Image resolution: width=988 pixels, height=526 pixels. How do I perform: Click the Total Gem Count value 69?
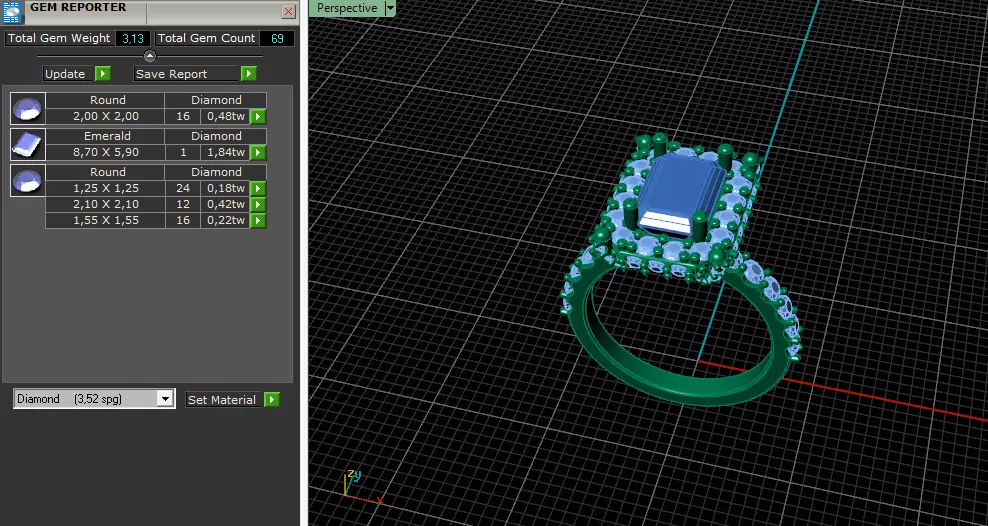pos(277,38)
